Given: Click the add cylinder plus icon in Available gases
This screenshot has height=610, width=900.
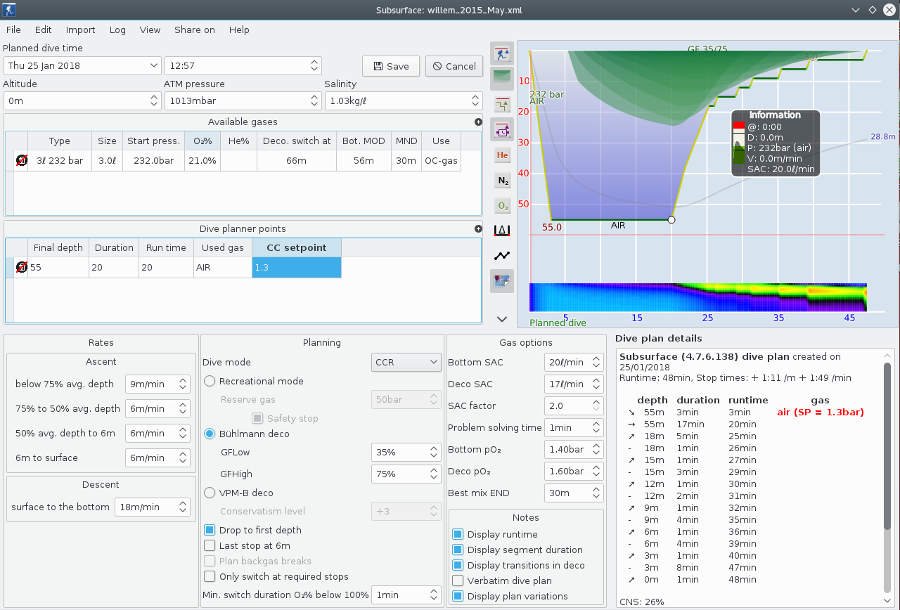Looking at the screenshot, I should click(478, 122).
